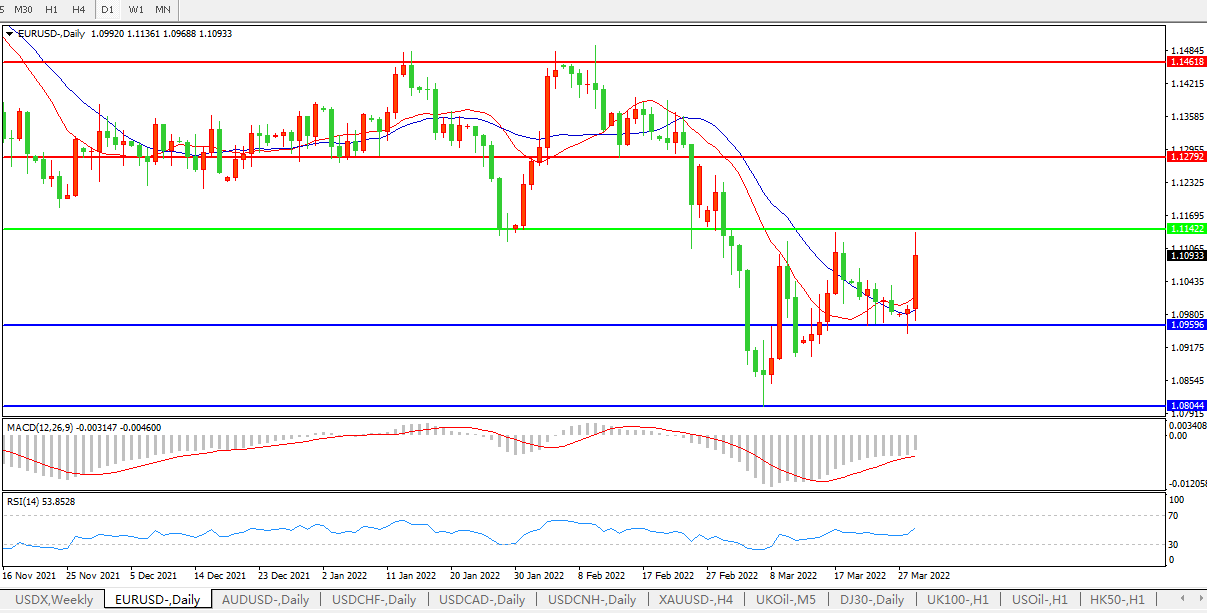The image size is (1207, 613).
Task: Choose the MN monthly timeframe
Action: (x=162, y=9)
